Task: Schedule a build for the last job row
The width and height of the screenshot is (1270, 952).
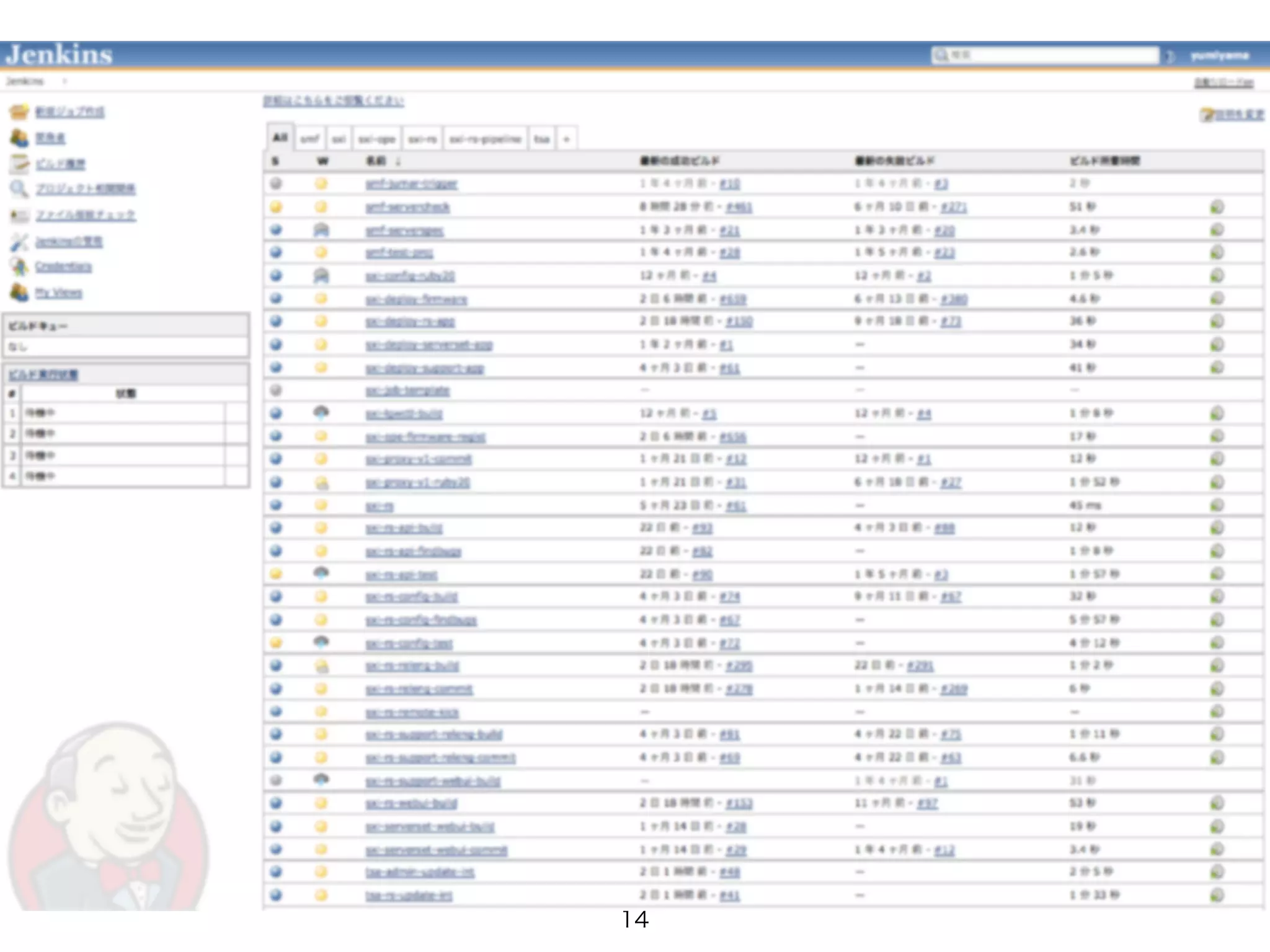Action: 1217,895
